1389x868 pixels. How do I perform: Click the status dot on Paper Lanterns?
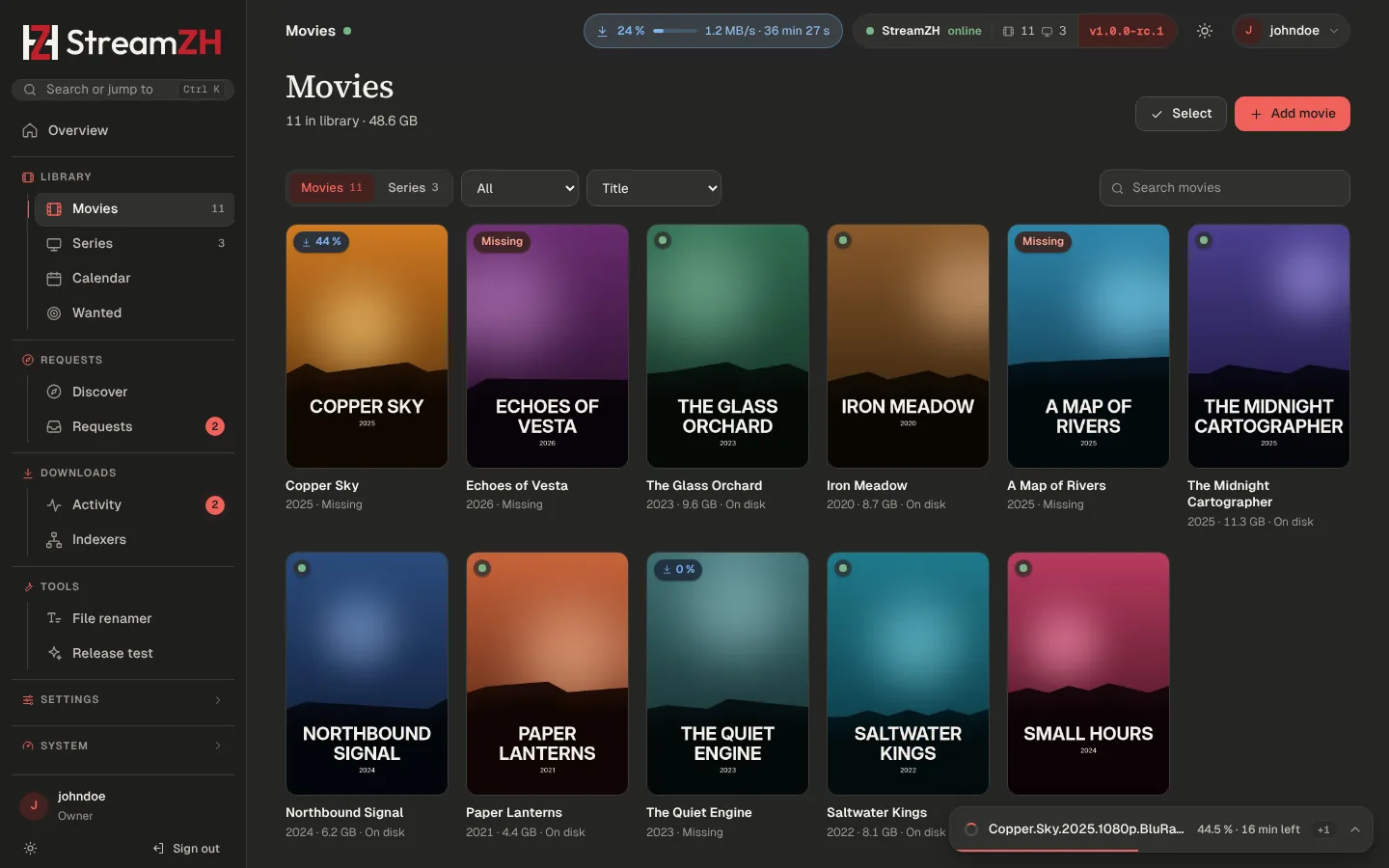click(x=482, y=569)
